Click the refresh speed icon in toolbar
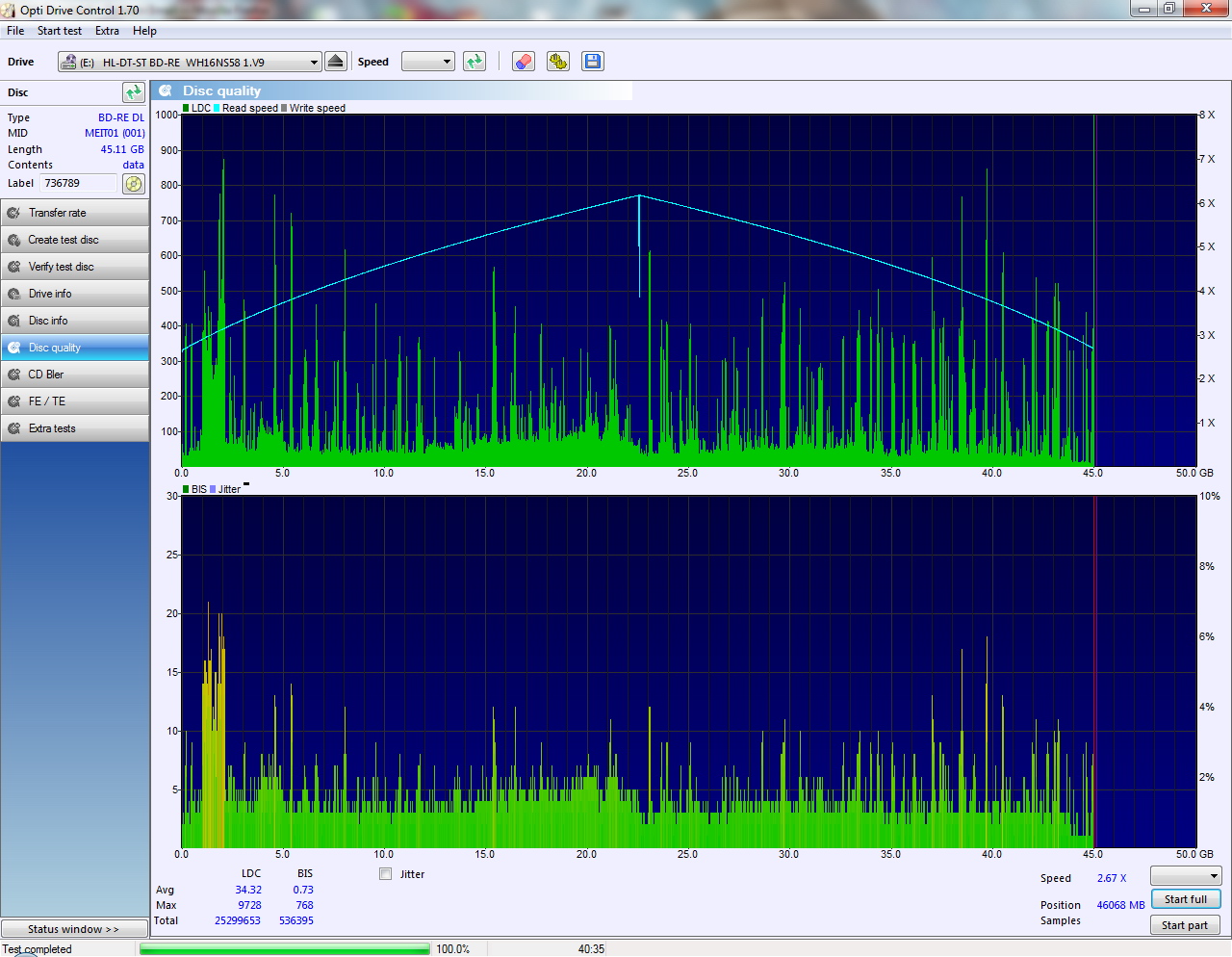The width and height of the screenshot is (1232, 957). (475, 62)
